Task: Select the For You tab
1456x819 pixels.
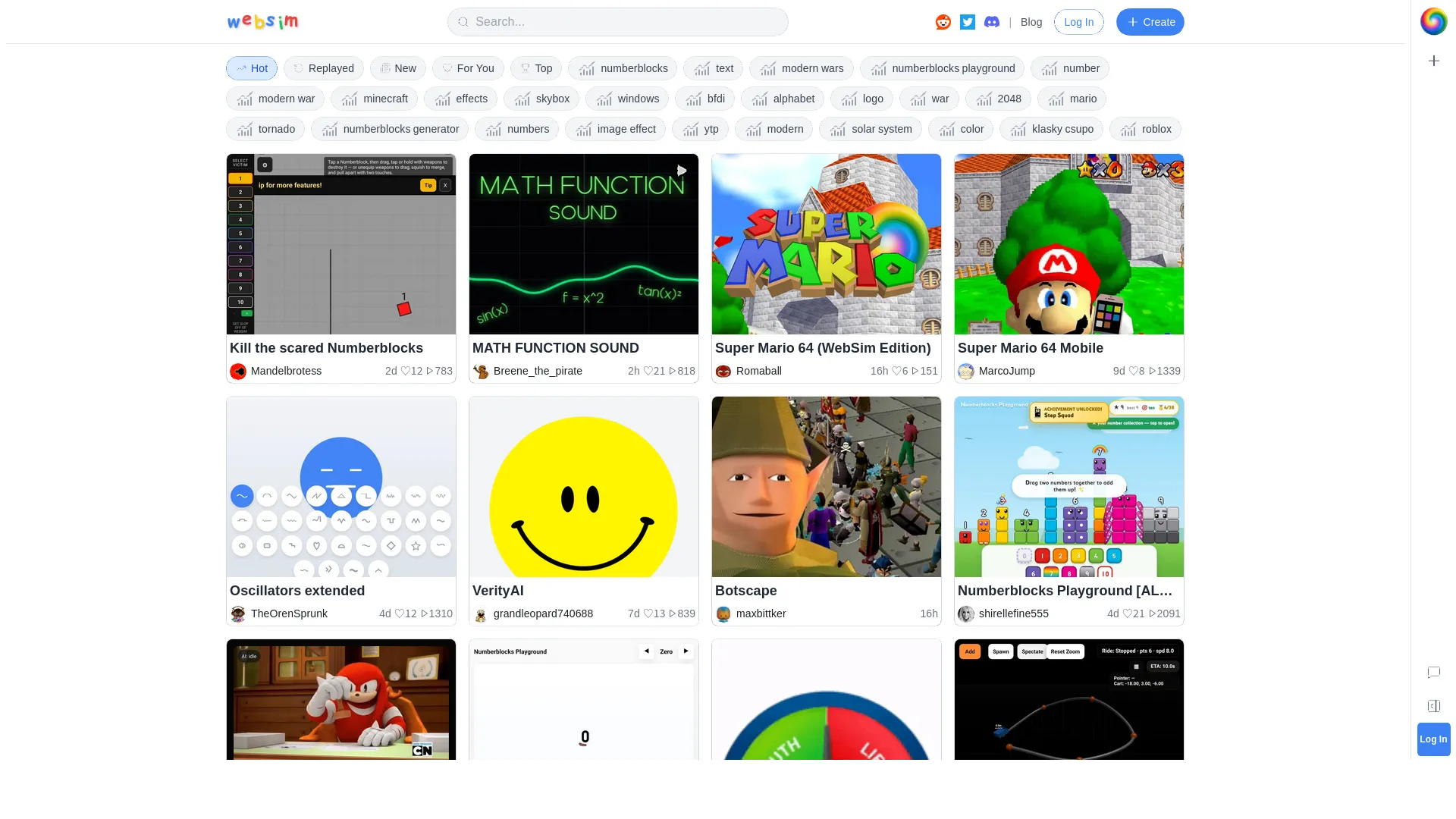Action: (468, 68)
